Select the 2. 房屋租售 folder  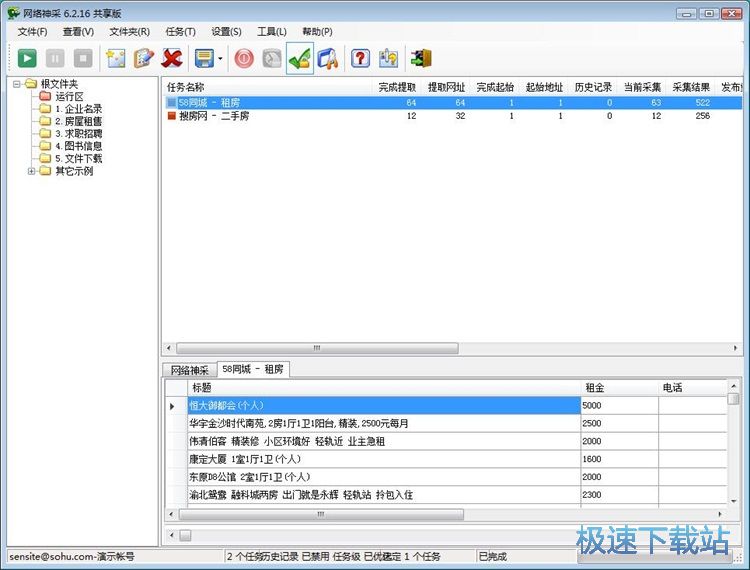(78, 121)
